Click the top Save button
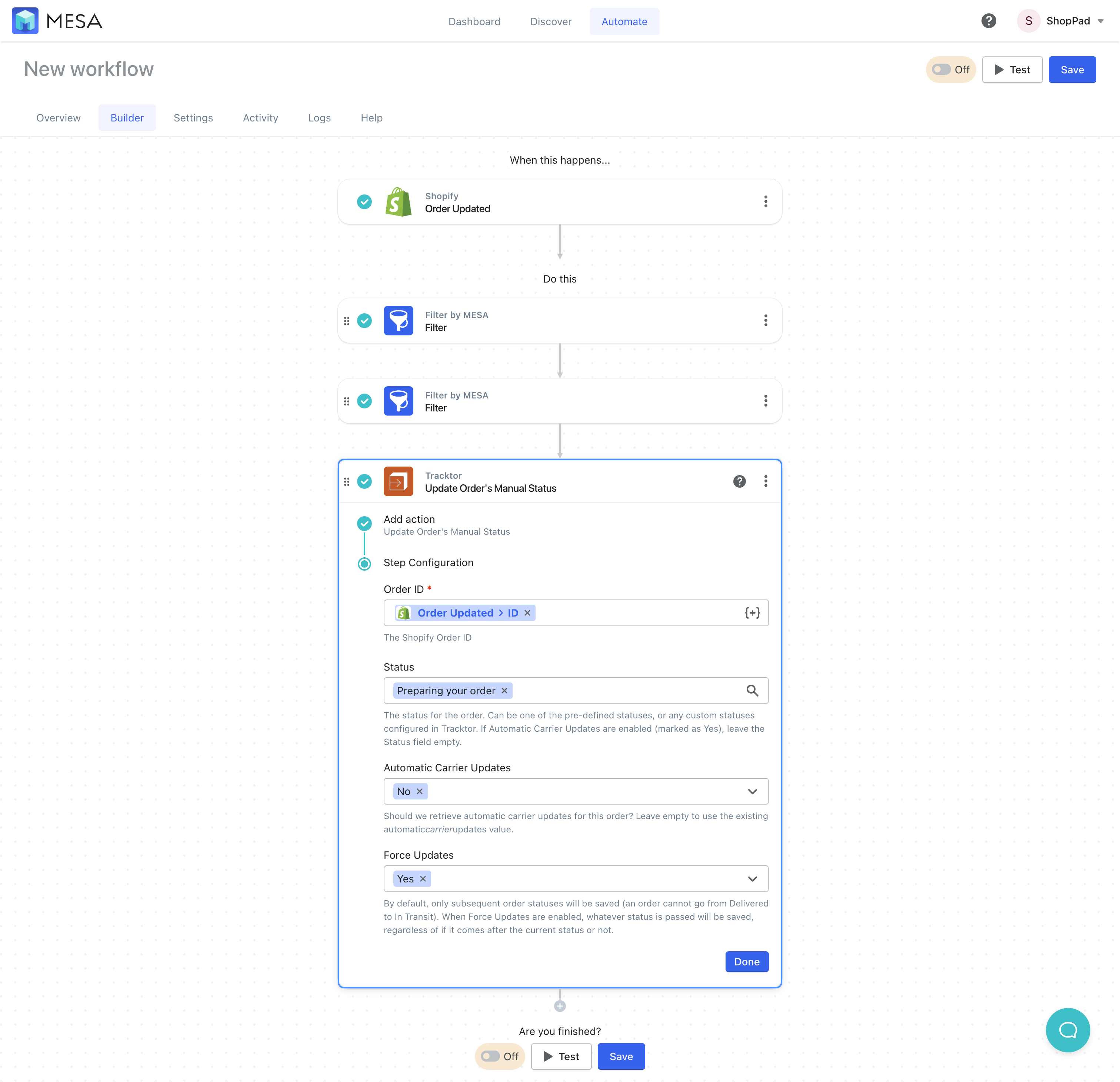1120x1082 pixels. tap(1072, 70)
